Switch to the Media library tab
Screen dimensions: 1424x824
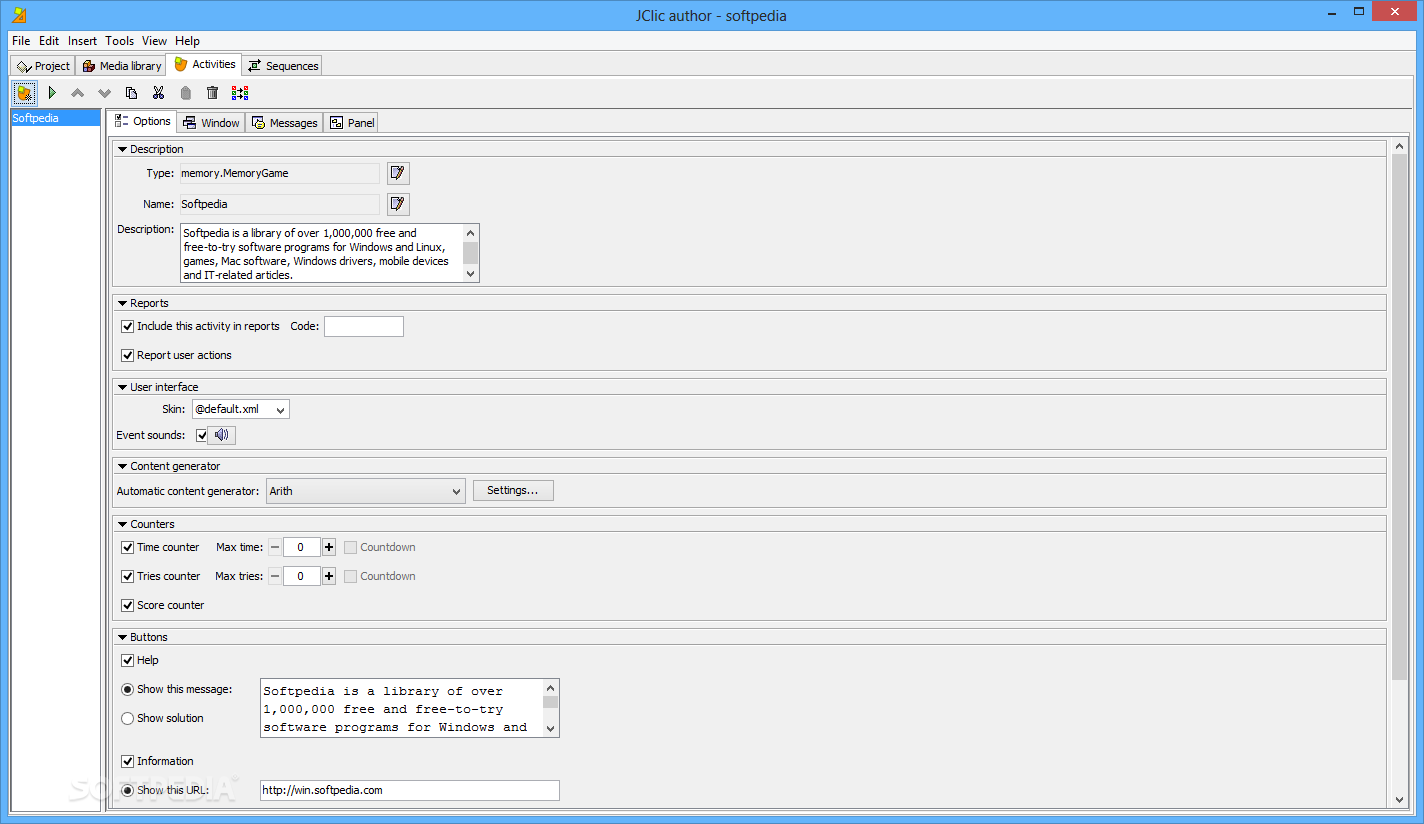point(121,66)
